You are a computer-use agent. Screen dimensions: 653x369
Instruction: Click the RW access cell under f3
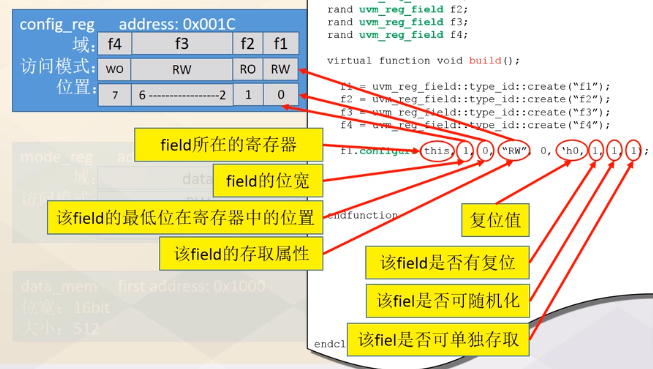coord(182,69)
